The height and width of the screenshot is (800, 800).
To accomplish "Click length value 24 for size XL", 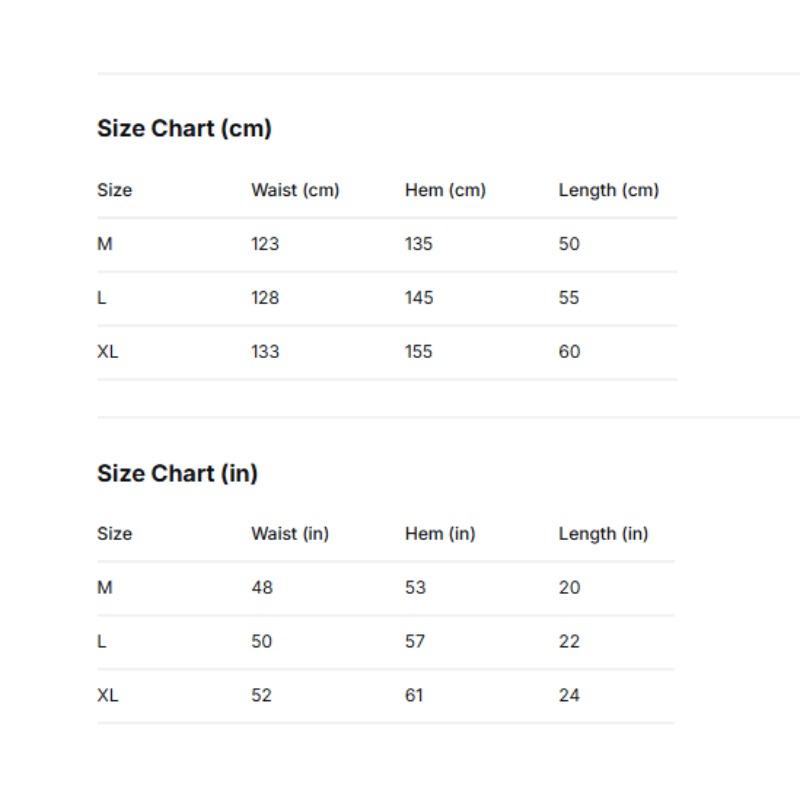I will pyautogui.click(x=569, y=695).
